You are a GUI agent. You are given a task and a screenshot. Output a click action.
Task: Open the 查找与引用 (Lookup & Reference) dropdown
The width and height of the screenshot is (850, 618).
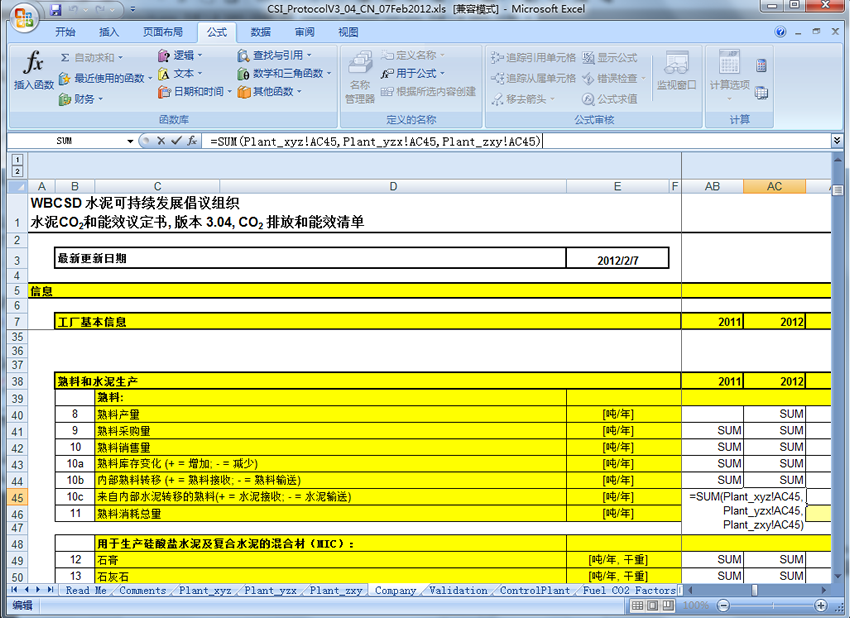(274, 55)
